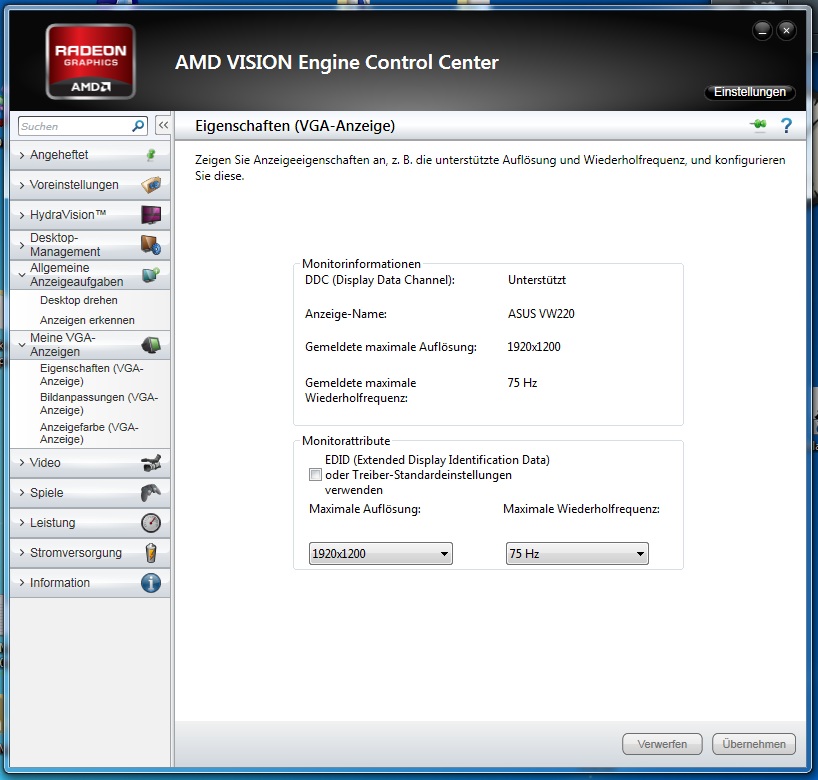Image resolution: width=818 pixels, height=780 pixels.
Task: Open Desktop drehen
Action: tap(79, 301)
